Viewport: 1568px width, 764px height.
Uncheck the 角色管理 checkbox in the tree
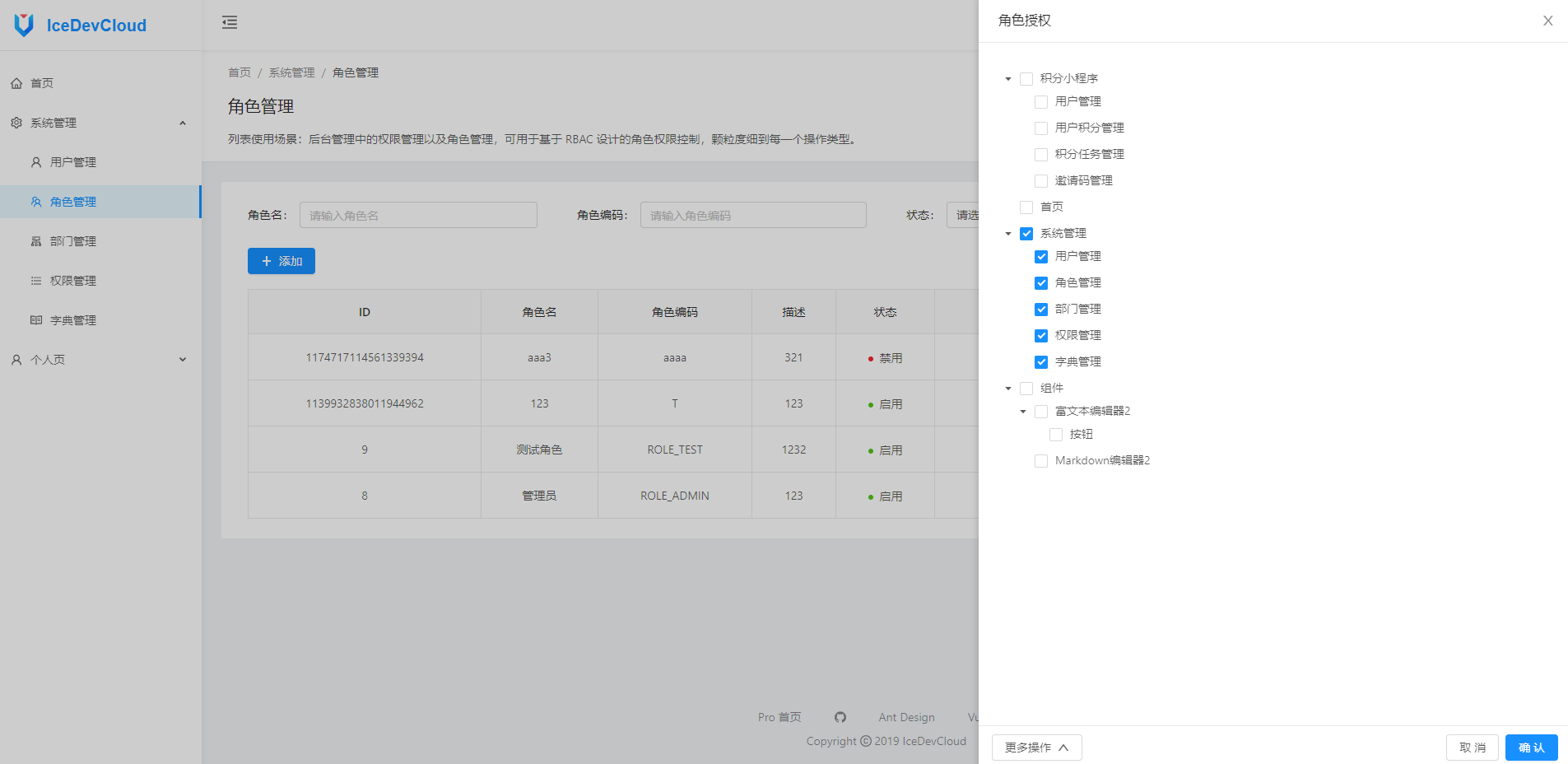coord(1041,283)
